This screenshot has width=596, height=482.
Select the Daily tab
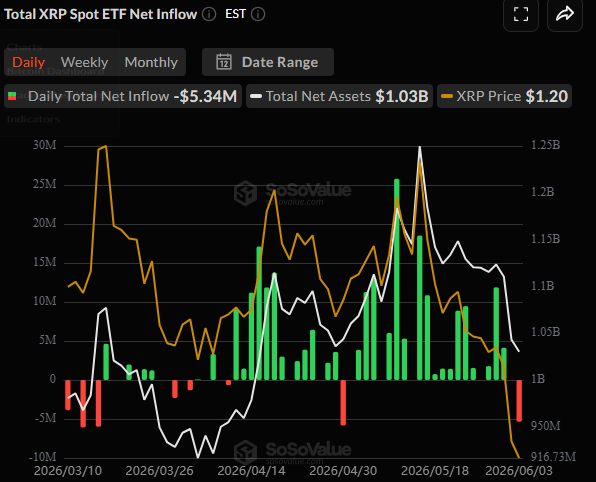point(29,62)
